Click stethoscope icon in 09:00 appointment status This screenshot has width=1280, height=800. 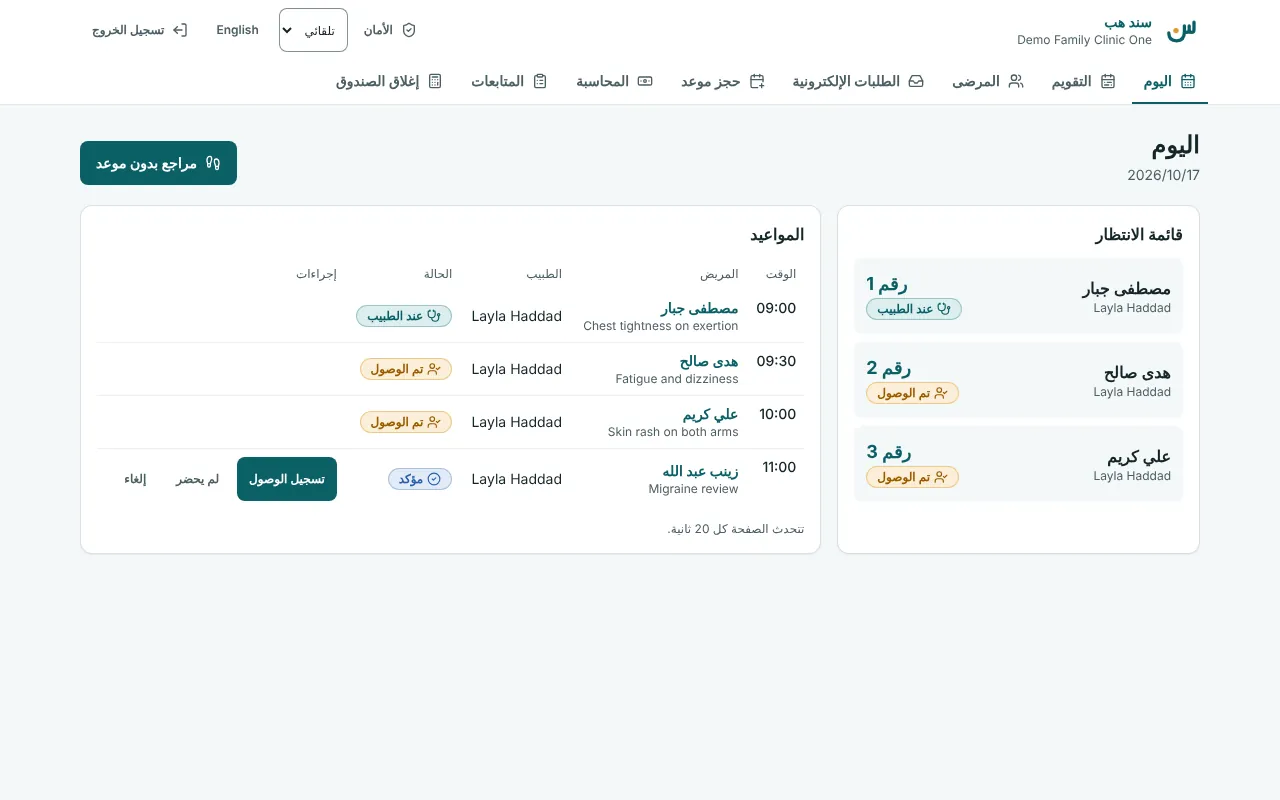[x=434, y=316]
